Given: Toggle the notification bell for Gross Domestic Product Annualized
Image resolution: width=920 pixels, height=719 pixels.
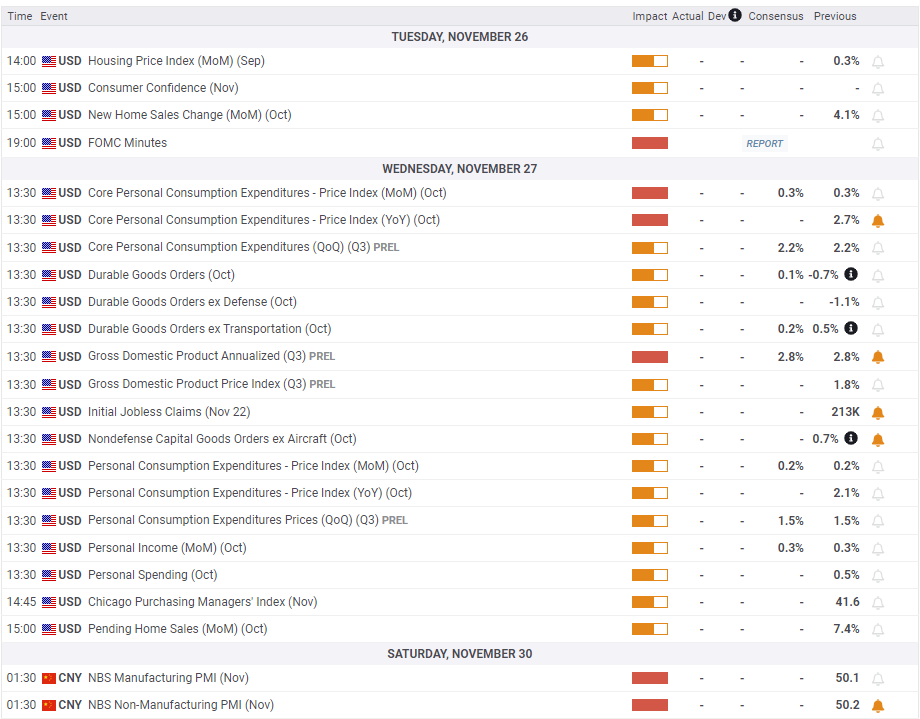Looking at the screenshot, I should click(878, 356).
